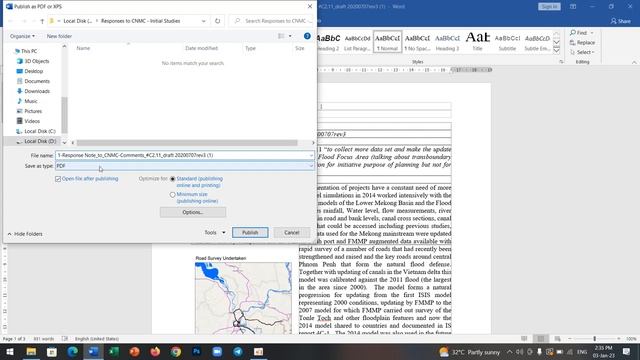The image size is (640, 360).
Task: Click navigation pane vertical scrollbar
Action: coord(64,115)
